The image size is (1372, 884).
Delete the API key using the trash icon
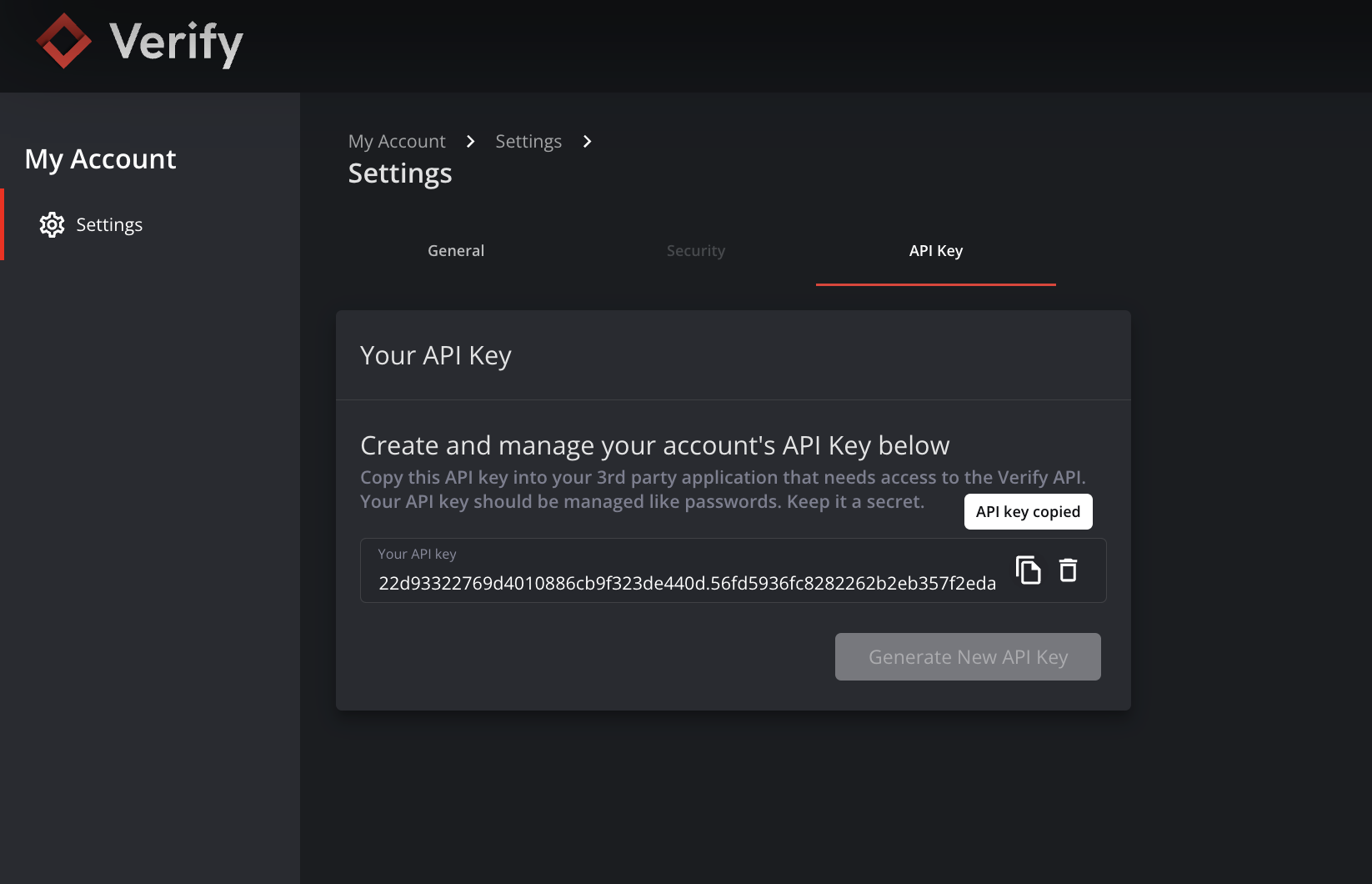[x=1069, y=570]
